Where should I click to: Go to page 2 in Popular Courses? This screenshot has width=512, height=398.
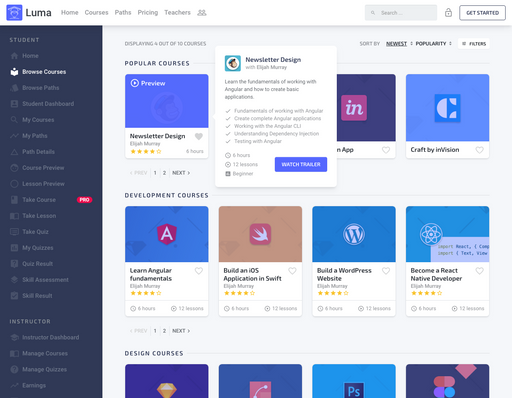(164, 173)
